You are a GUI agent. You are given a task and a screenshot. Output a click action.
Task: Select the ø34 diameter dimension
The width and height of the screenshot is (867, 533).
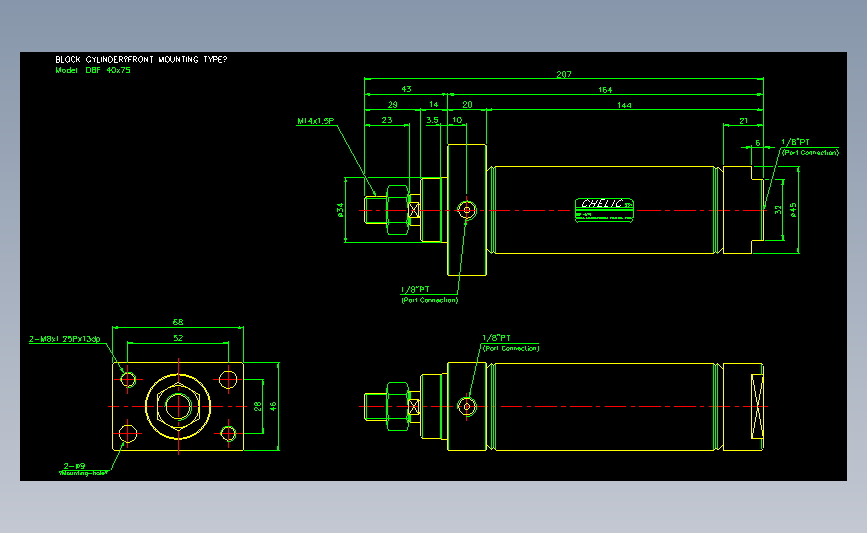(x=340, y=210)
